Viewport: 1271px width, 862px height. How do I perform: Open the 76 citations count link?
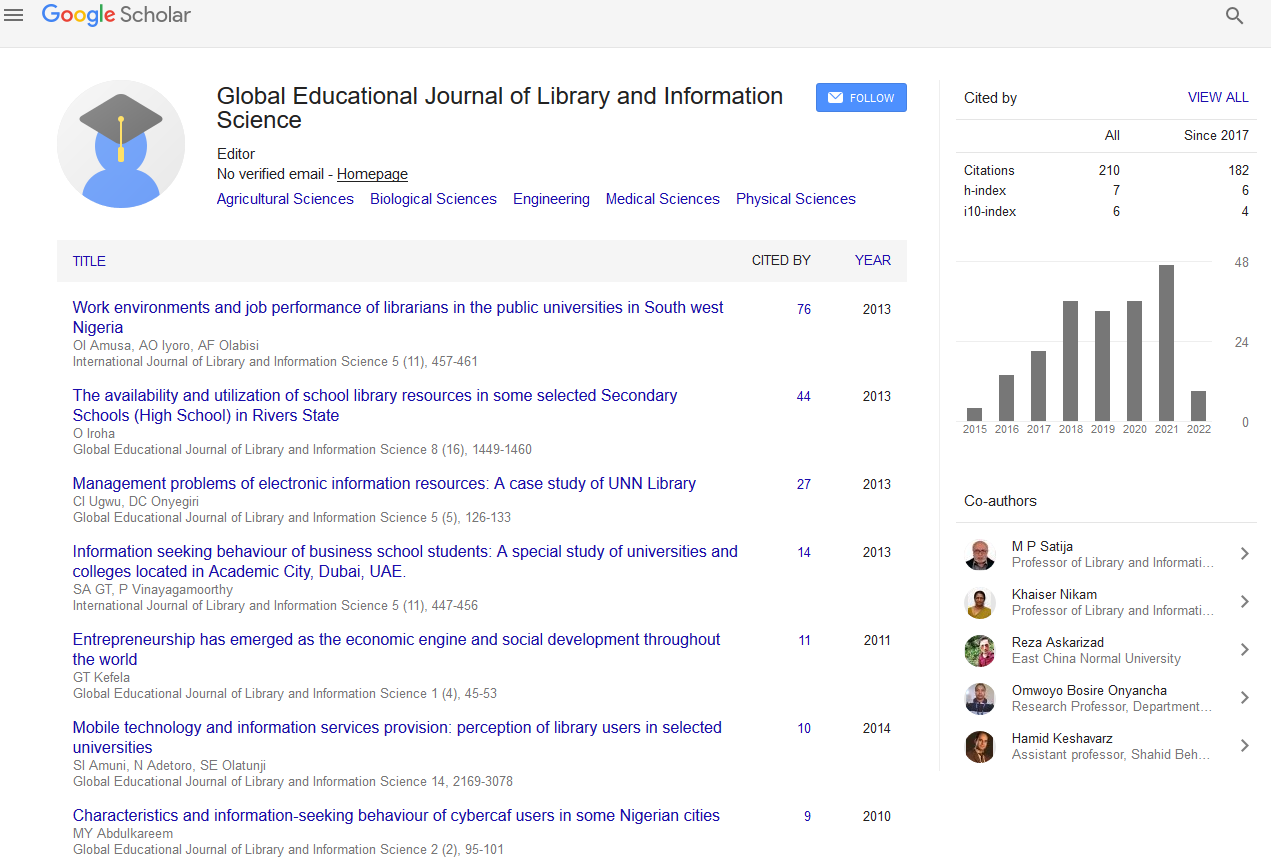pyautogui.click(x=804, y=309)
